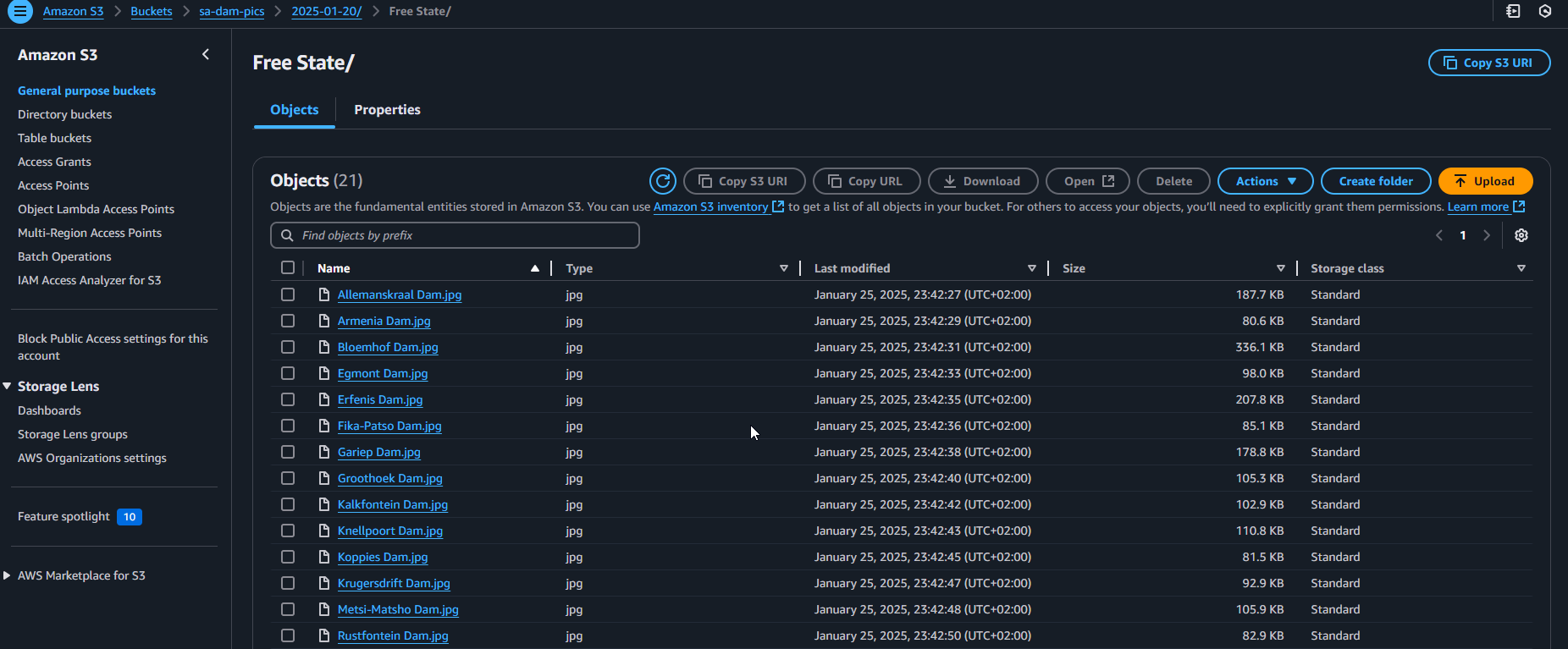
Task: Click the Type column sort arrow
Action: pos(784,268)
